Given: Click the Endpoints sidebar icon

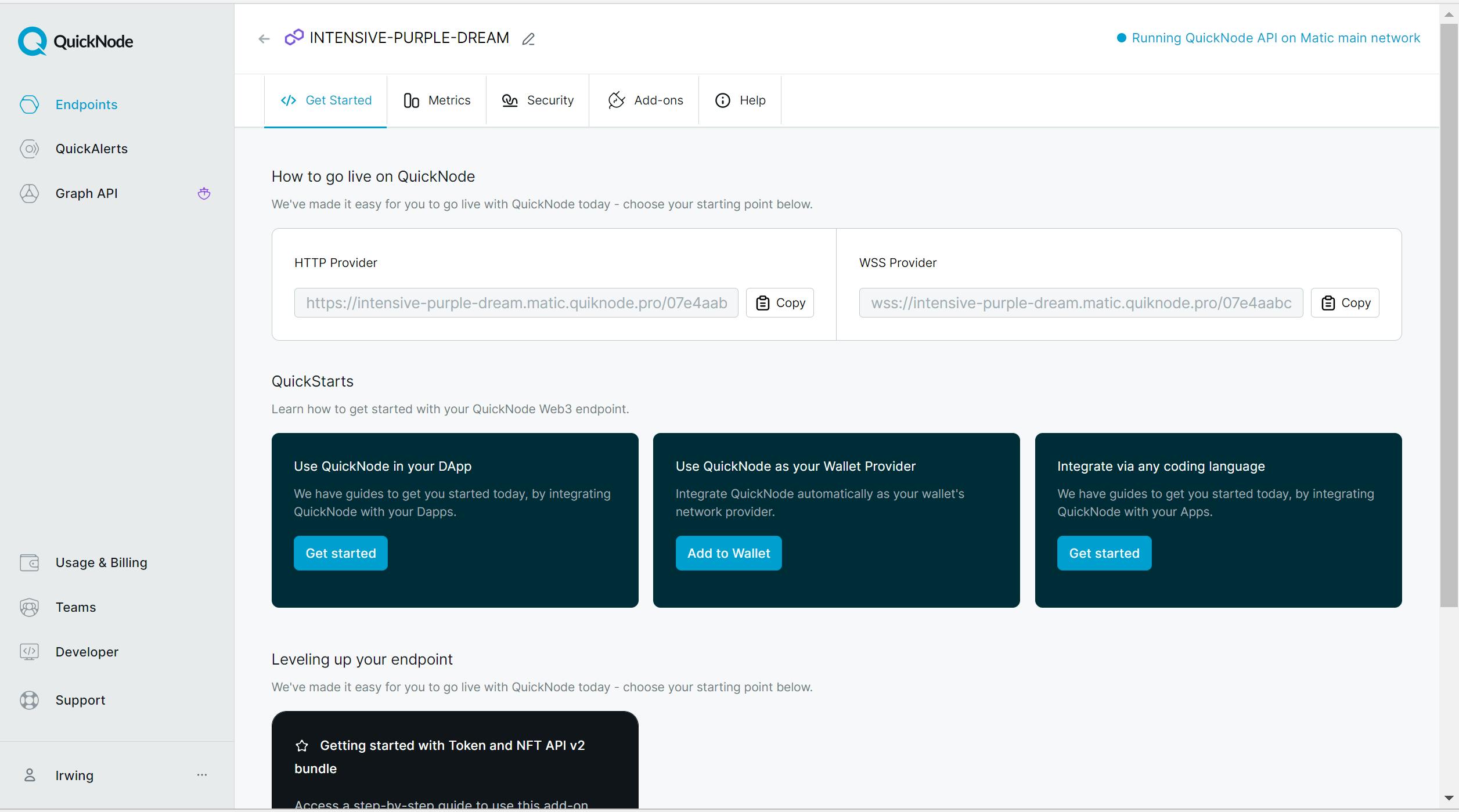Looking at the screenshot, I should [x=29, y=104].
